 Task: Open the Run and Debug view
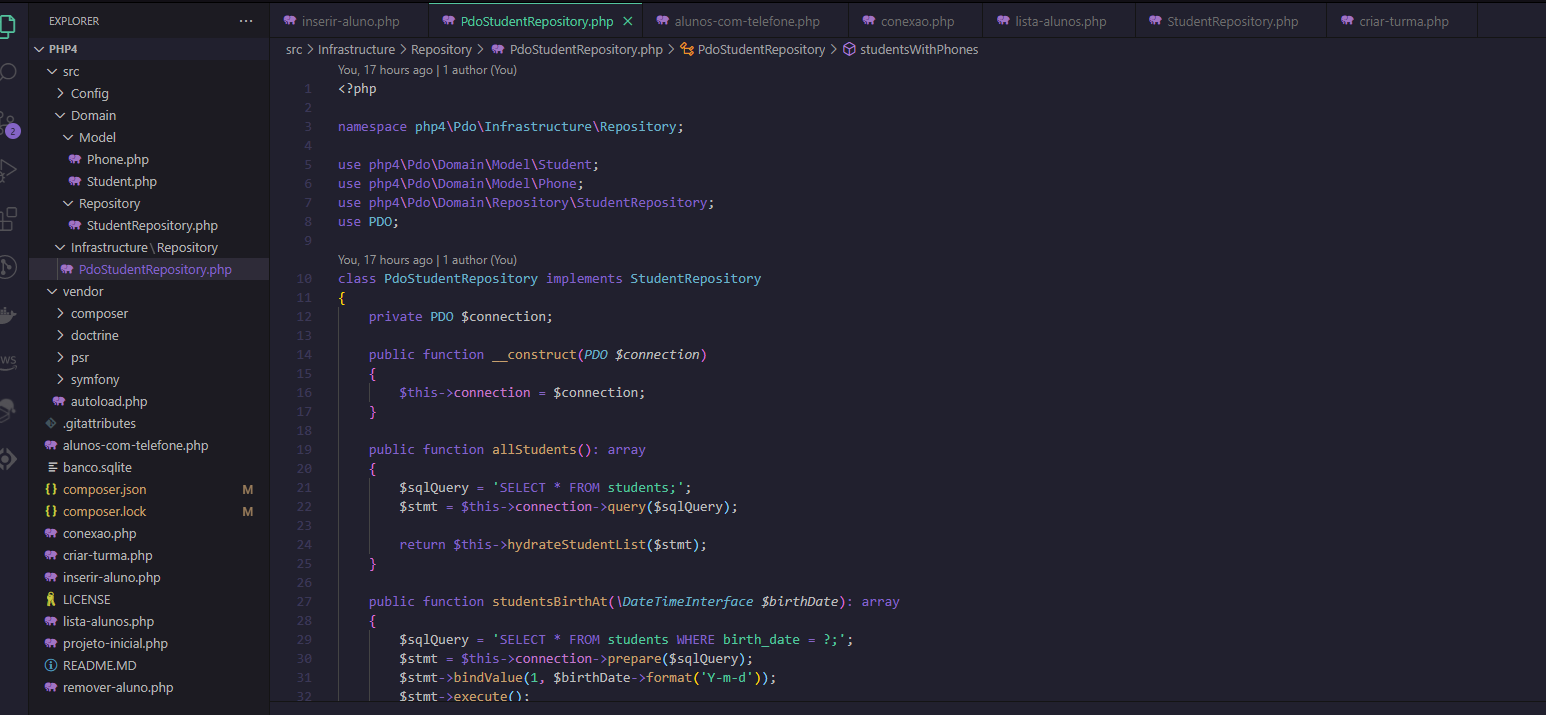8,170
